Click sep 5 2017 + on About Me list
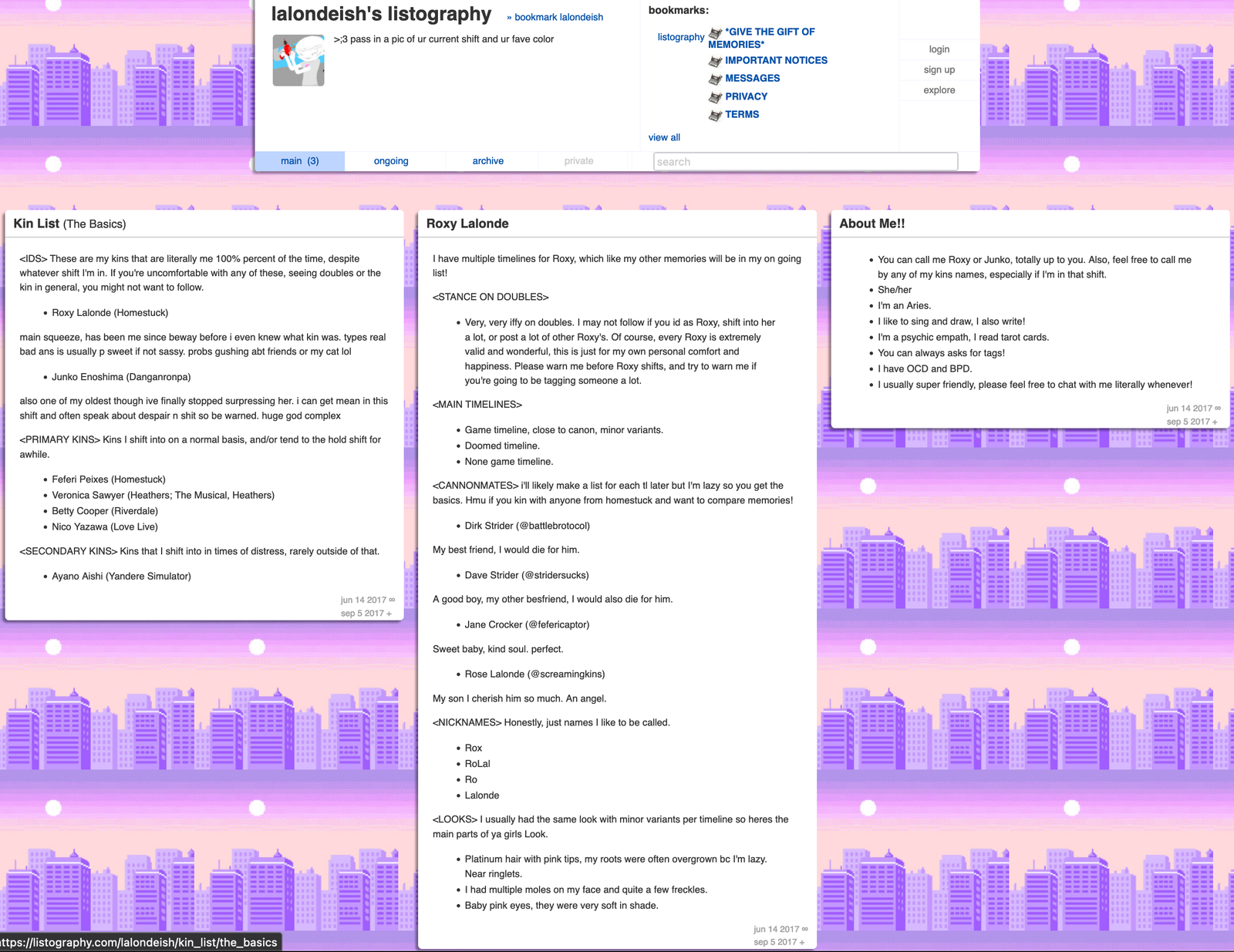The width and height of the screenshot is (1234, 952). pos(1192,422)
